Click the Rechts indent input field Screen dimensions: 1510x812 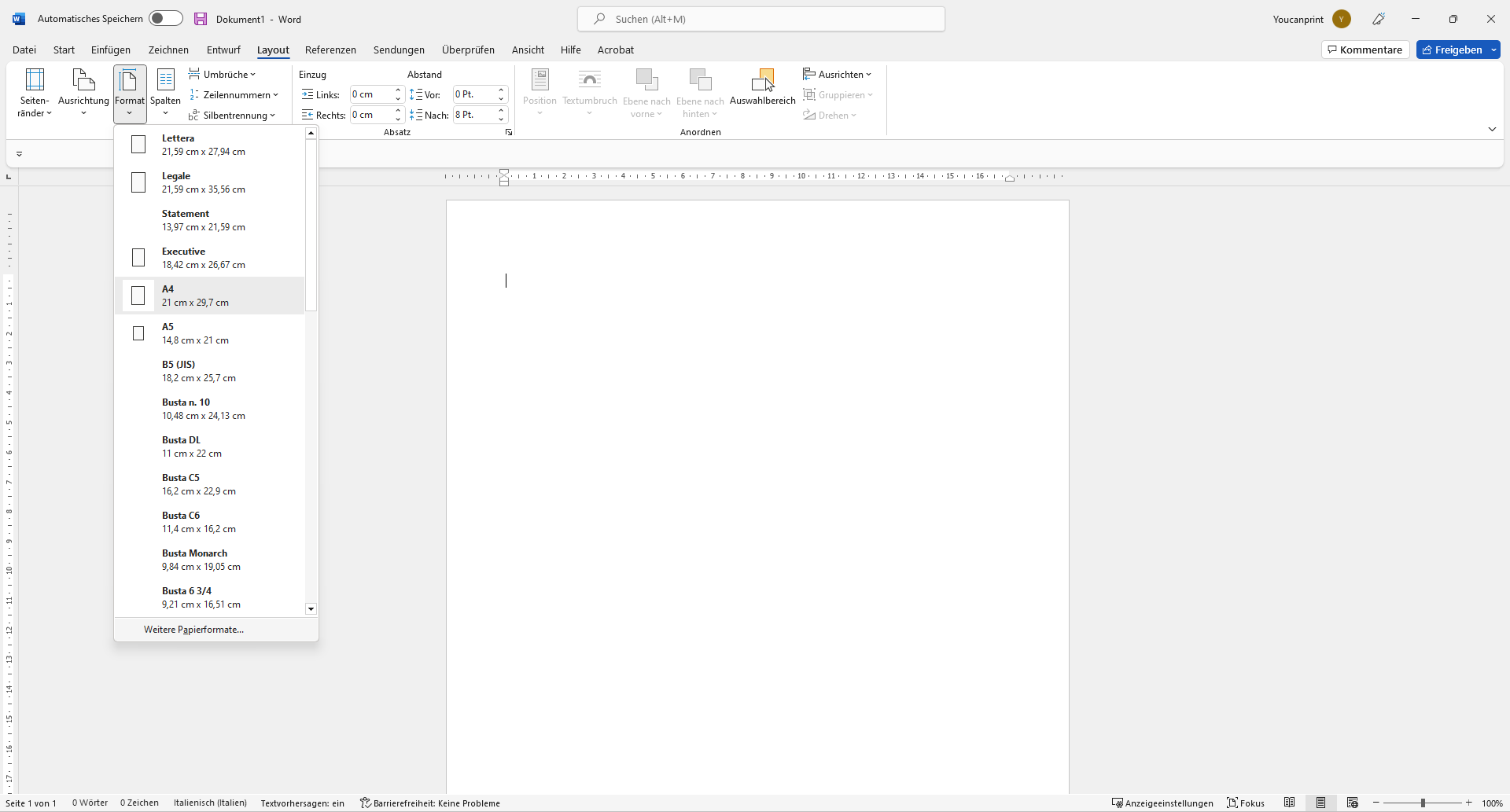click(370, 115)
